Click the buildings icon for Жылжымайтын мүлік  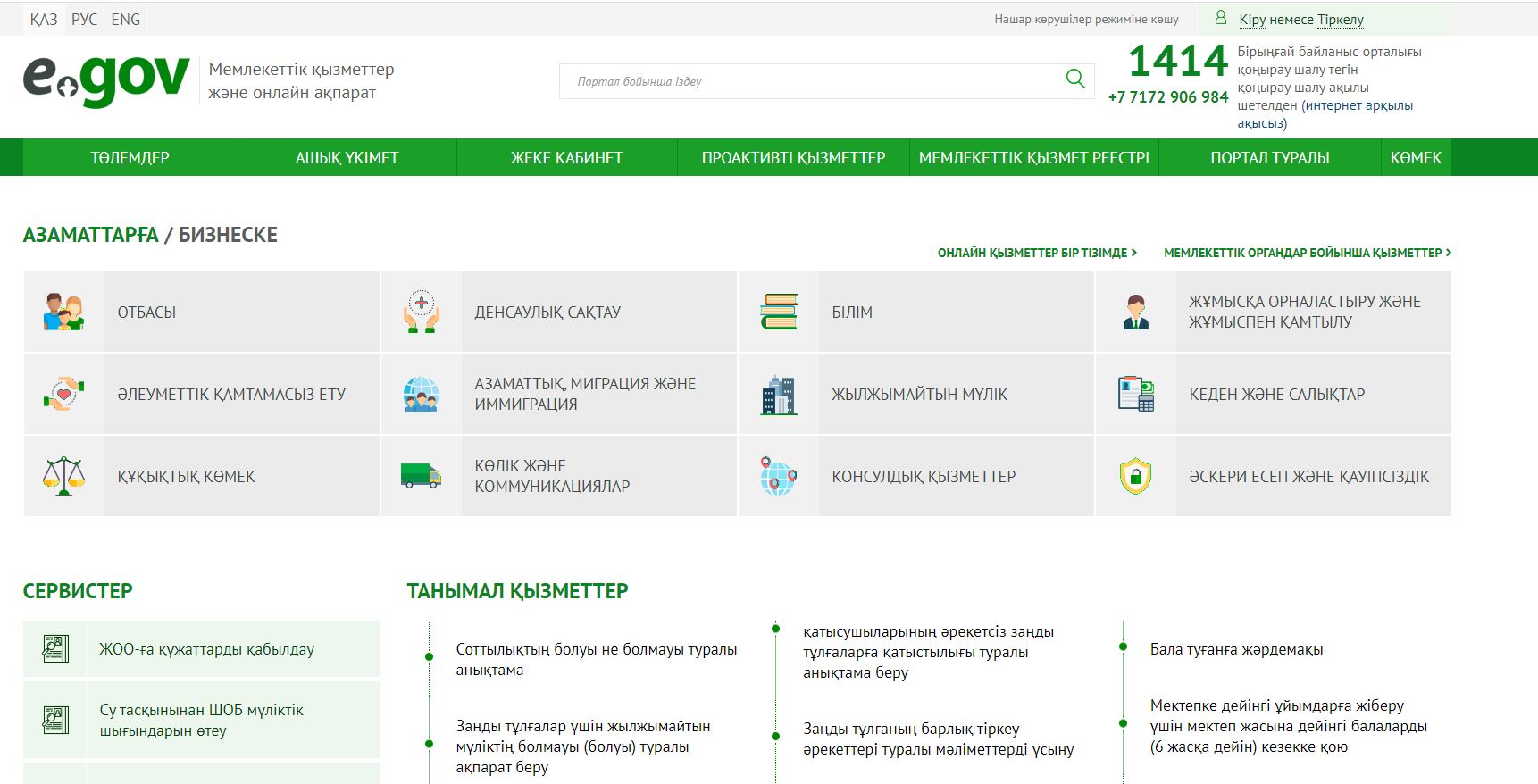[778, 395]
